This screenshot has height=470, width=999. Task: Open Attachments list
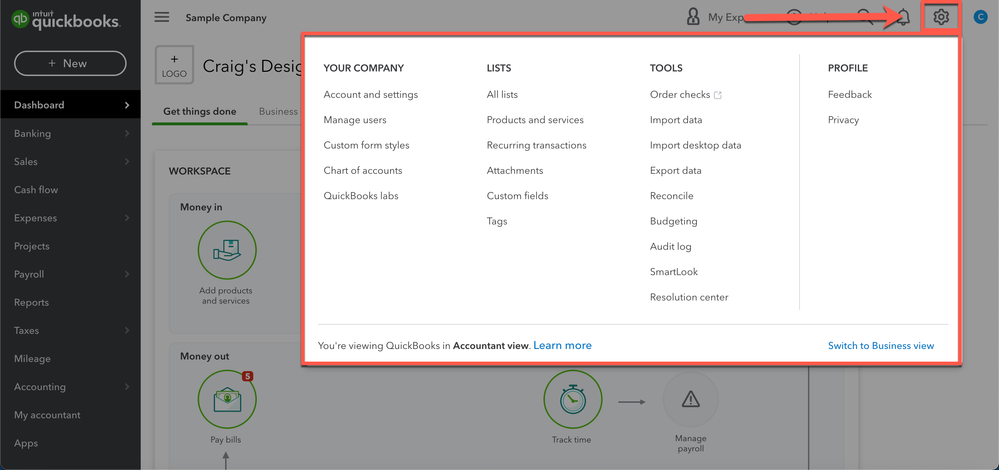515,171
